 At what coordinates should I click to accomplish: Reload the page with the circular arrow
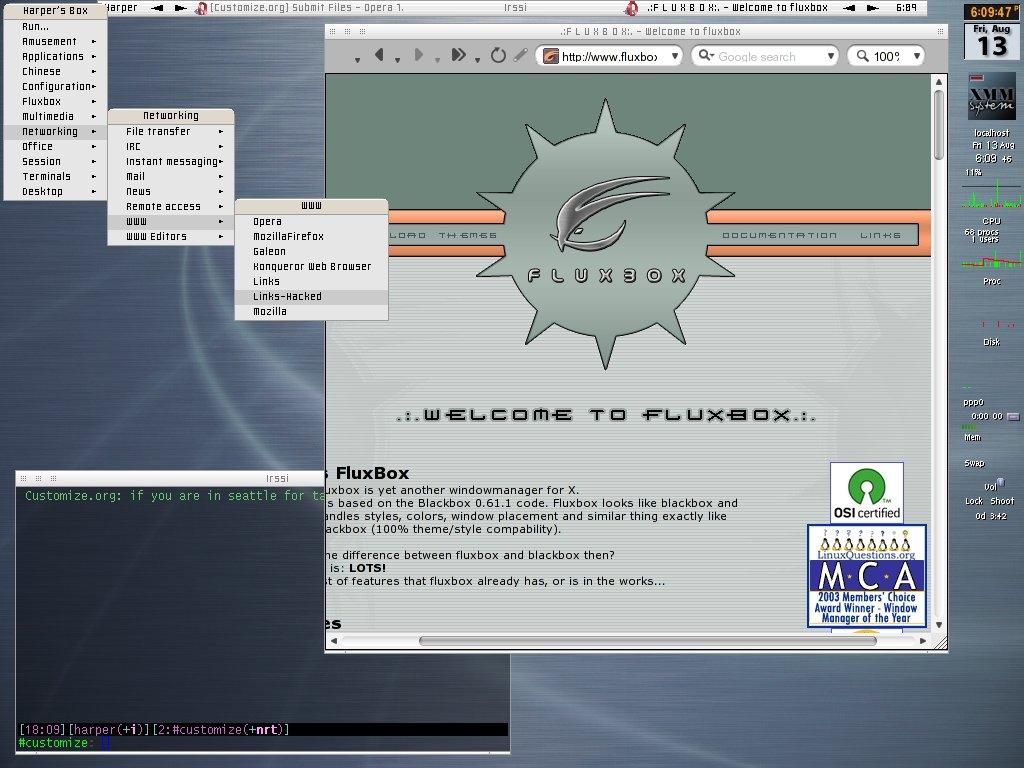(498, 56)
